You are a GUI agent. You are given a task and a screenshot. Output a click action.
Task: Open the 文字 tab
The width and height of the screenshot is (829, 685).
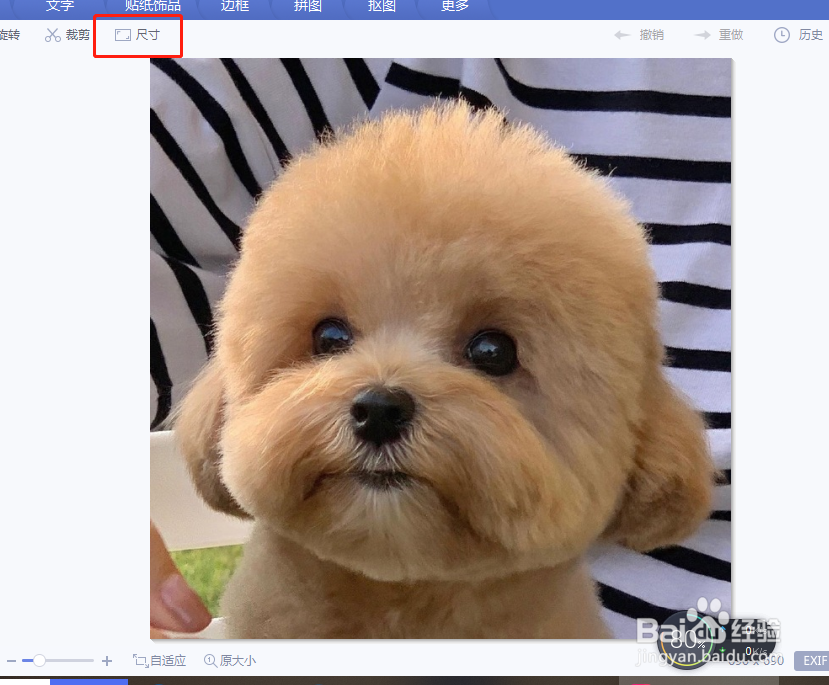click(x=59, y=6)
